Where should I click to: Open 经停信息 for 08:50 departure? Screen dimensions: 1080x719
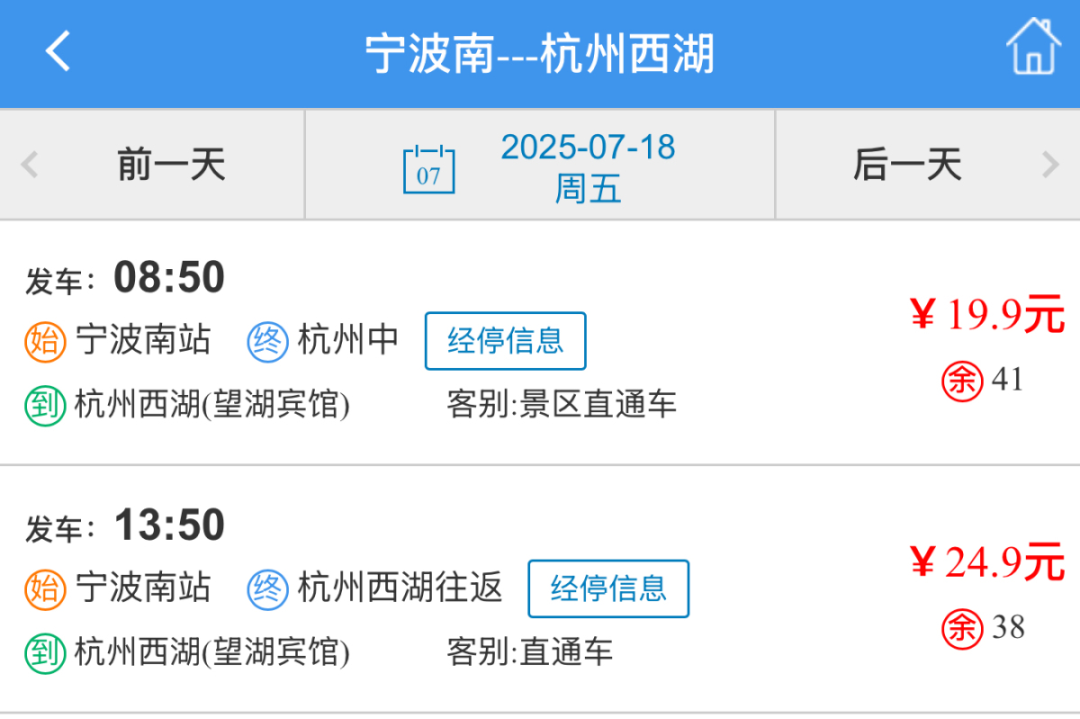point(506,341)
